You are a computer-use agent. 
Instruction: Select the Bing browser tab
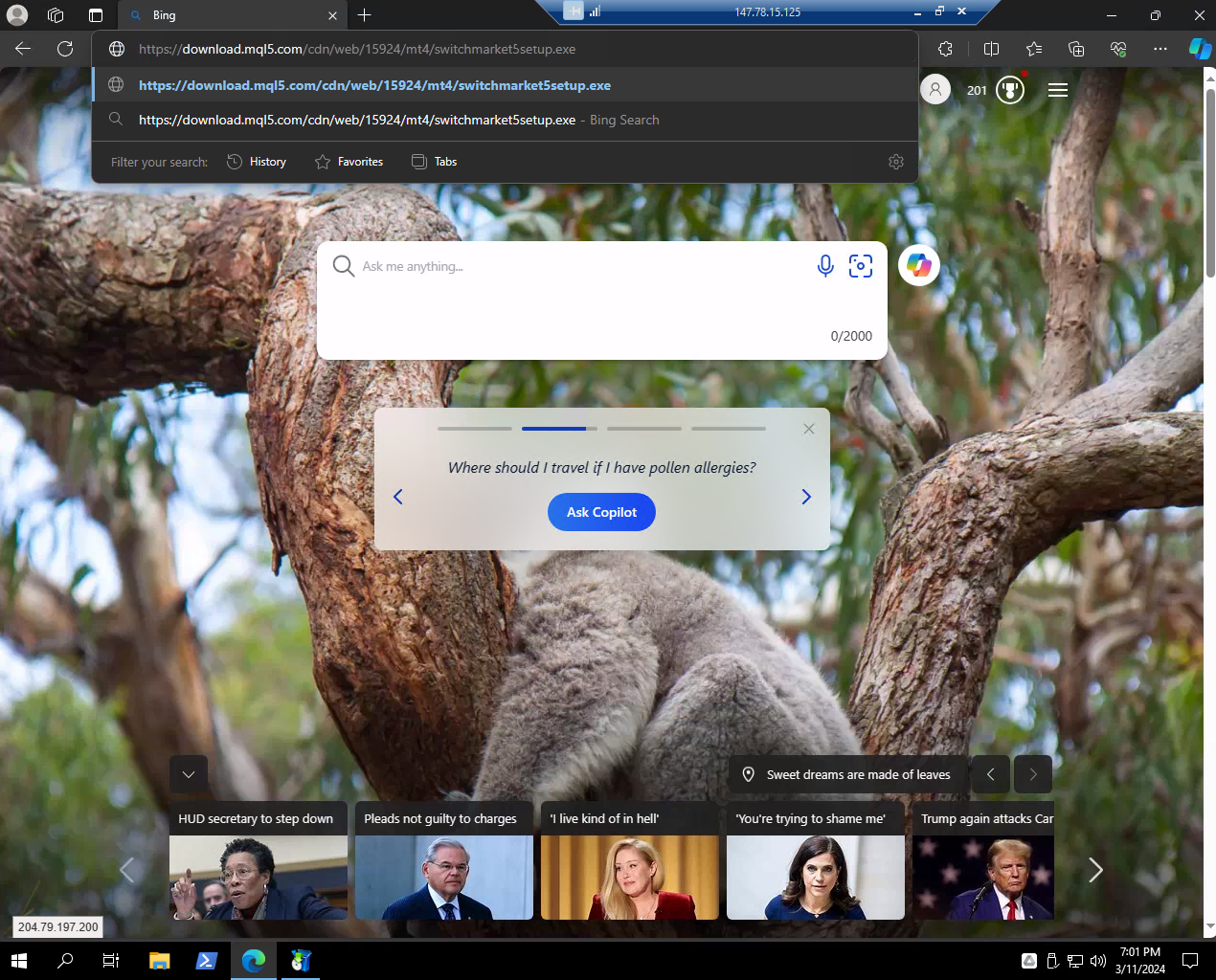pyautogui.click(x=230, y=15)
